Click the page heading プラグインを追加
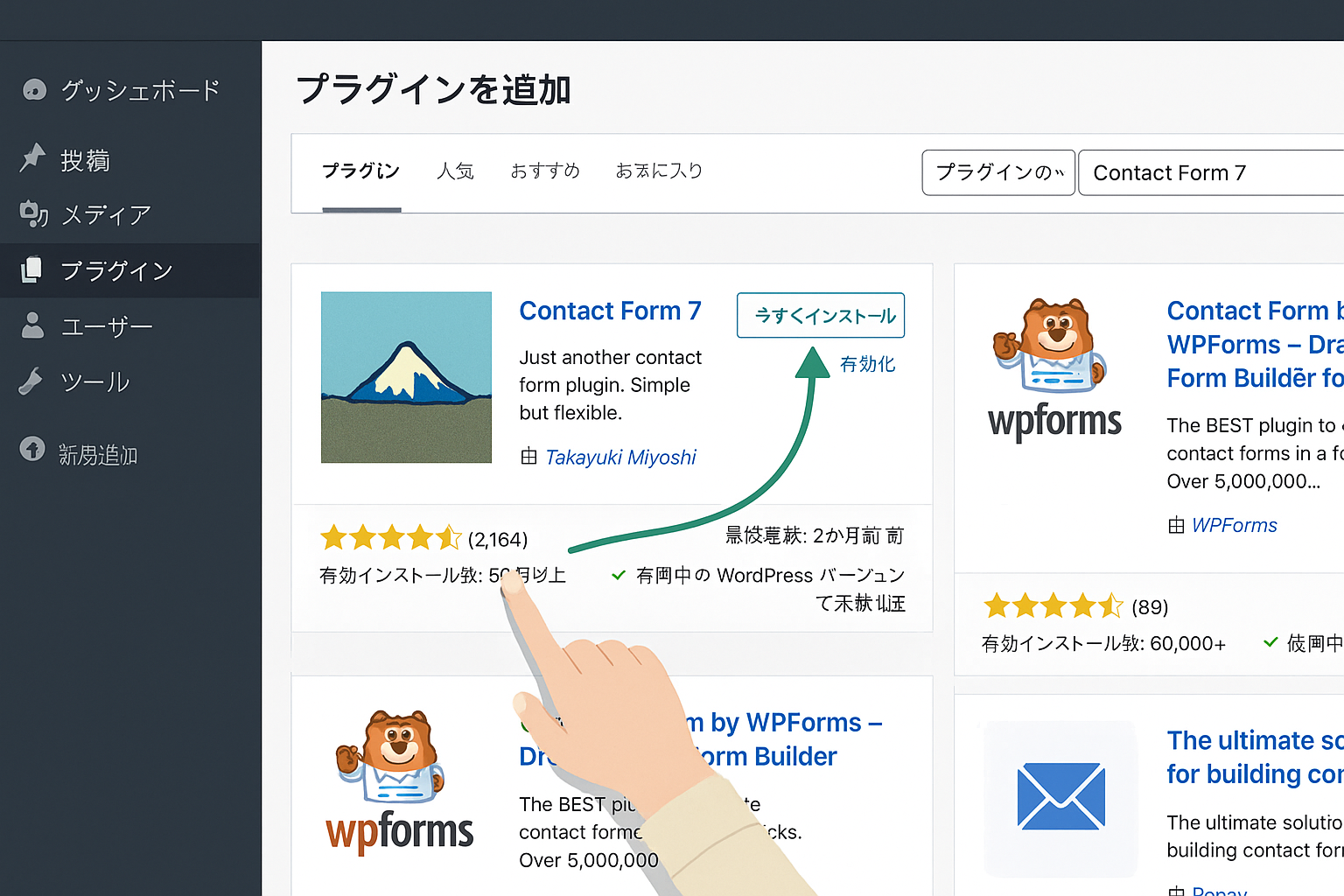This screenshot has width=1344, height=896. [x=434, y=89]
